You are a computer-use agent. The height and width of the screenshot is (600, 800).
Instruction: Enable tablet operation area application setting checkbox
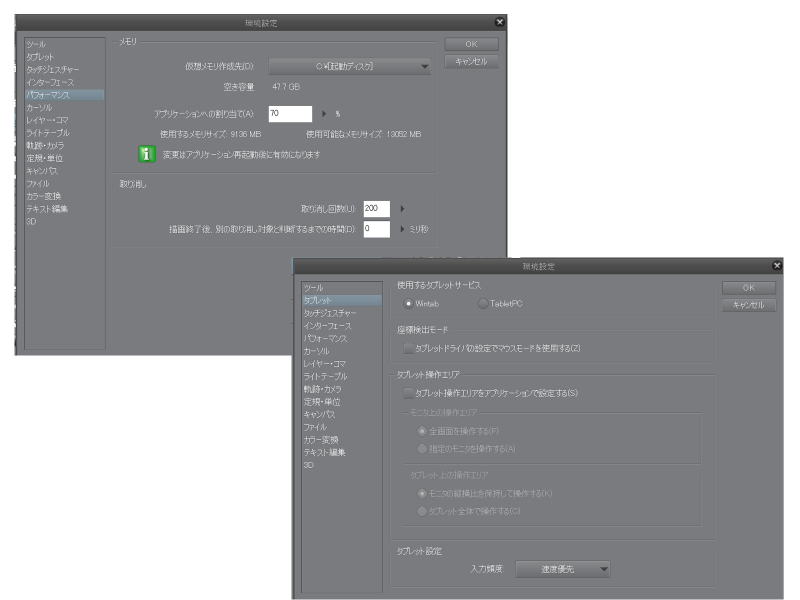click(408, 393)
